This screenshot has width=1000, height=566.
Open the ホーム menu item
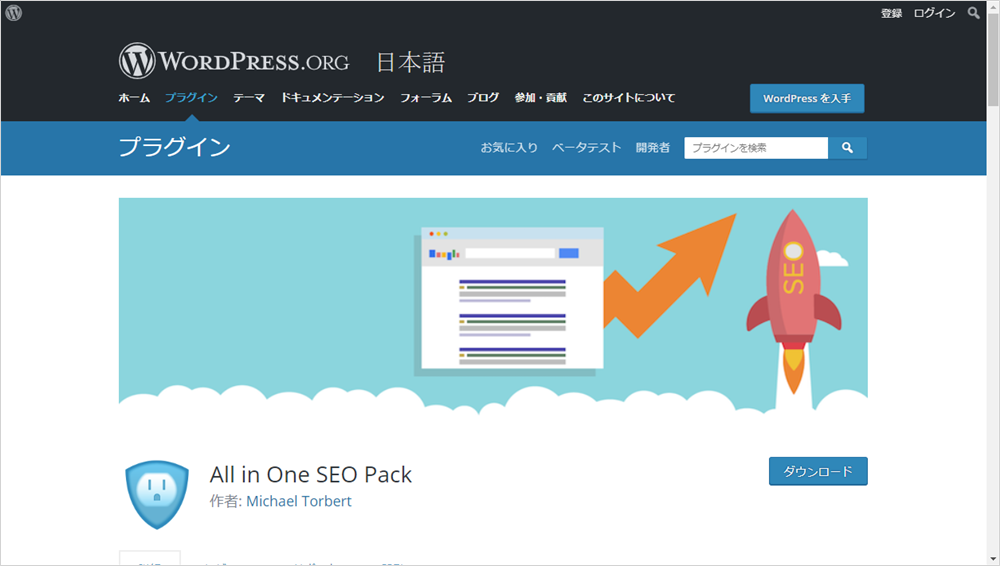[x=134, y=98]
